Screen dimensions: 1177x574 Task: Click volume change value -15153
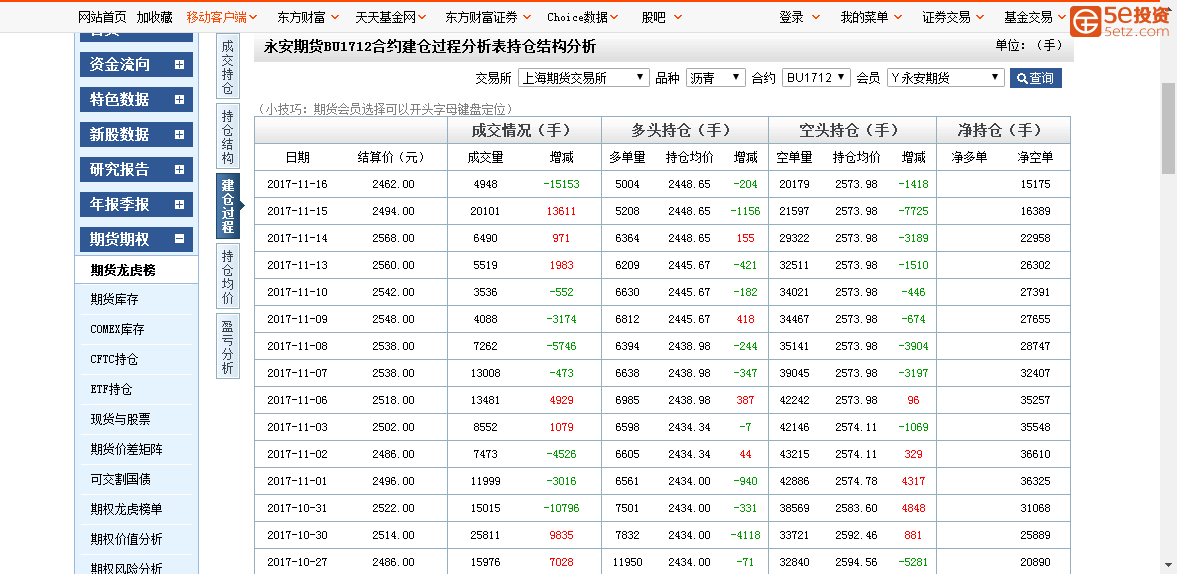[x=561, y=184]
